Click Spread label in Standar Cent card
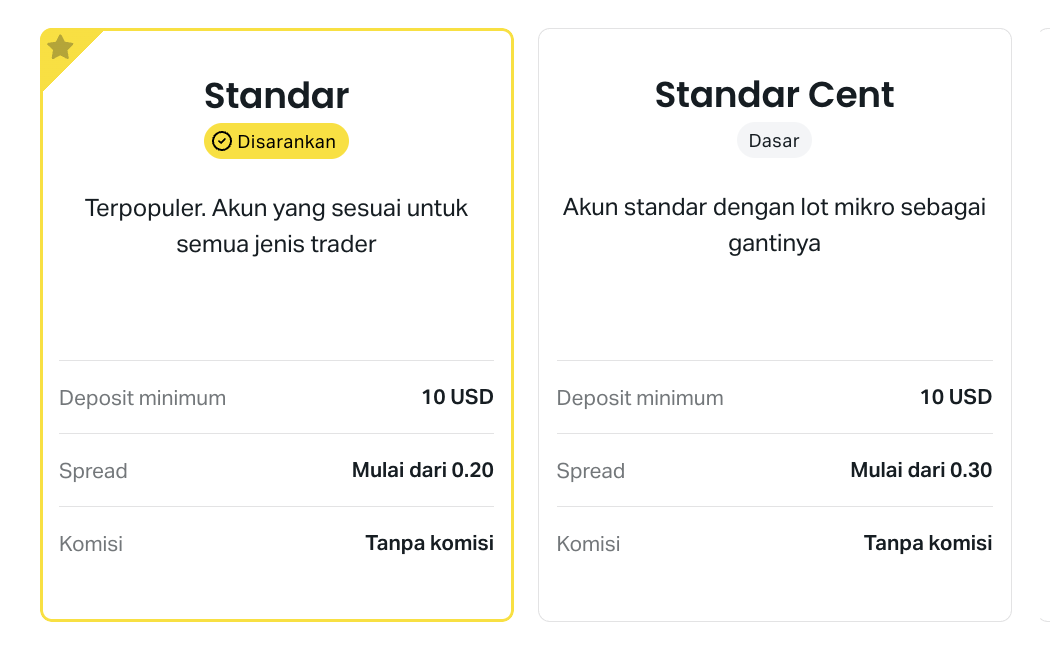The image size is (1050, 650). click(x=591, y=471)
